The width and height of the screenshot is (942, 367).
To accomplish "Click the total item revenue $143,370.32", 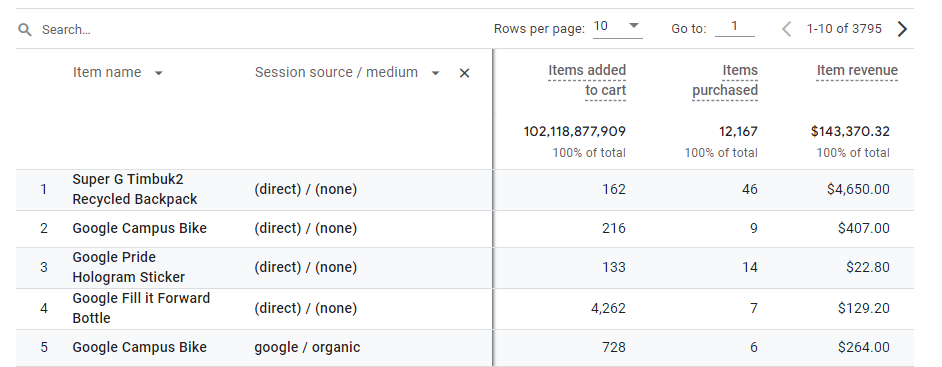I will (850, 131).
